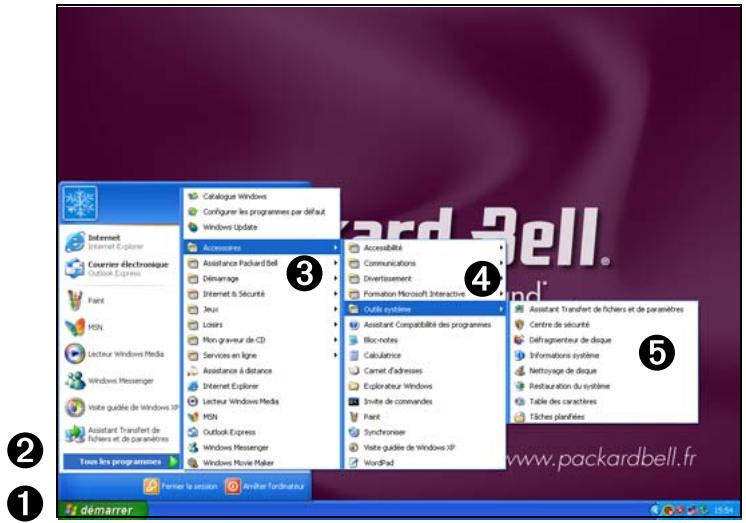
Task: Launch Explorateur Windows
Action: click(x=425, y=386)
